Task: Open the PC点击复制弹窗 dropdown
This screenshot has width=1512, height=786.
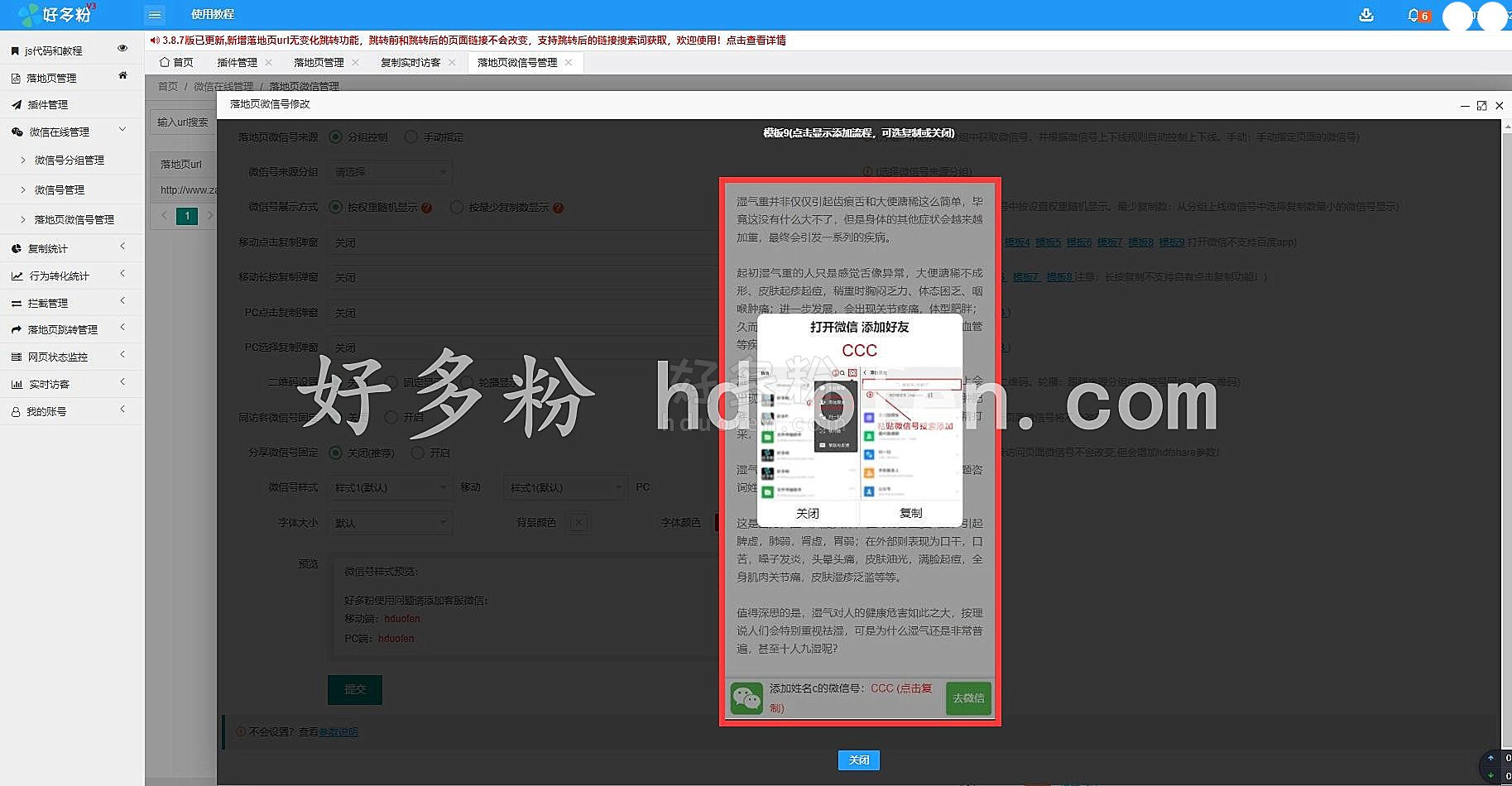Action: (524, 314)
